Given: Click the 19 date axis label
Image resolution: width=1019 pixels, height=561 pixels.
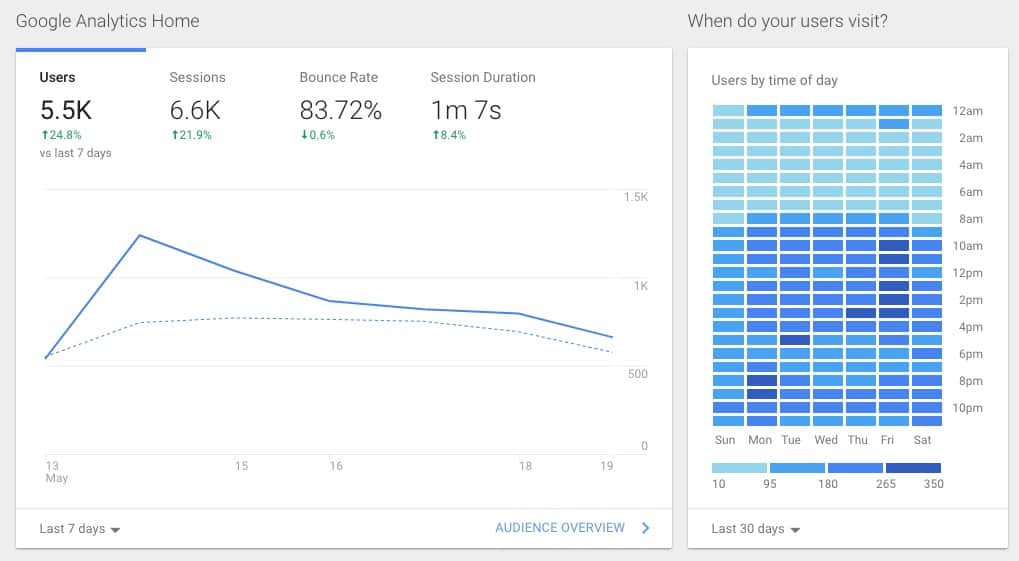Looking at the screenshot, I should tap(606, 465).
